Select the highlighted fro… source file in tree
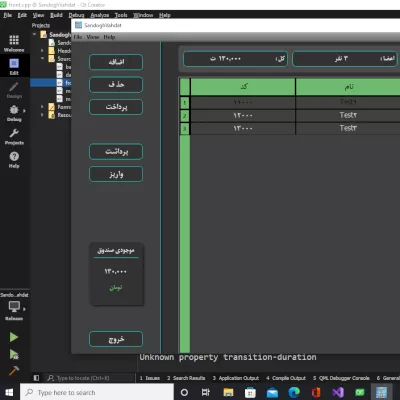Image resolution: width=400 pixels, height=400 pixels. coord(51,83)
